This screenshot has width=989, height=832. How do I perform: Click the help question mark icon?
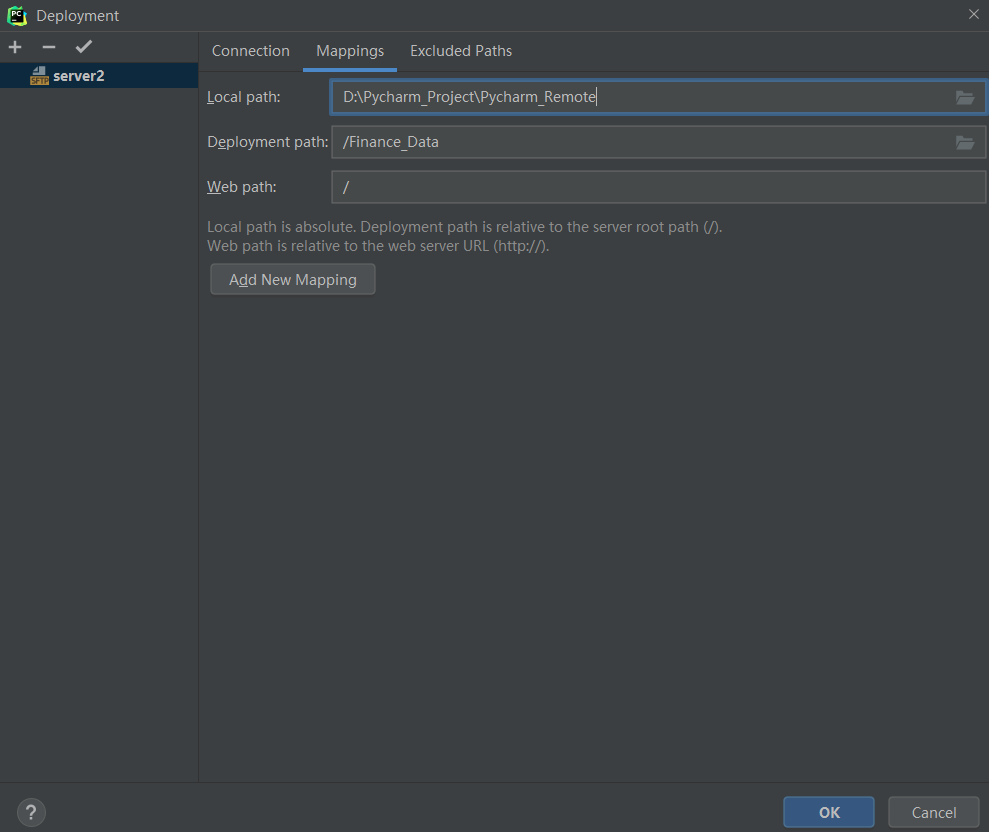click(x=30, y=812)
